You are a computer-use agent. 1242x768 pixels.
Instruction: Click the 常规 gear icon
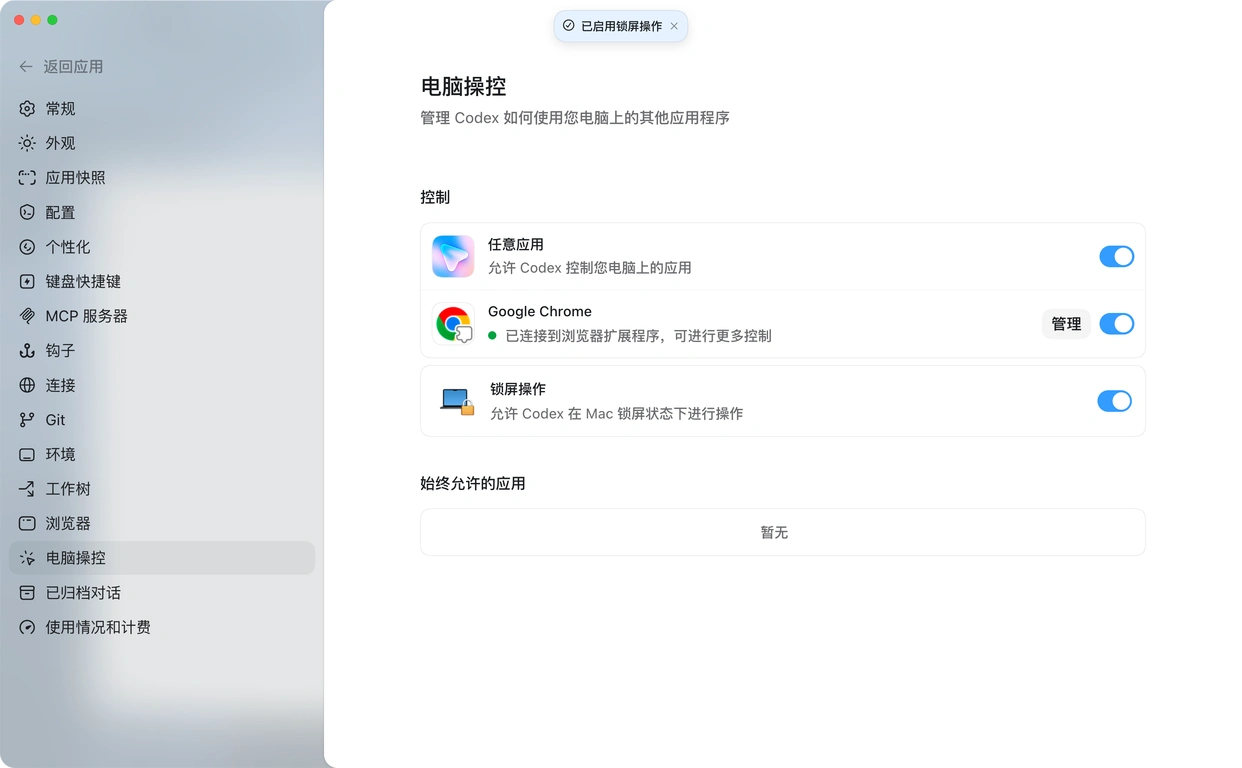pos(27,109)
